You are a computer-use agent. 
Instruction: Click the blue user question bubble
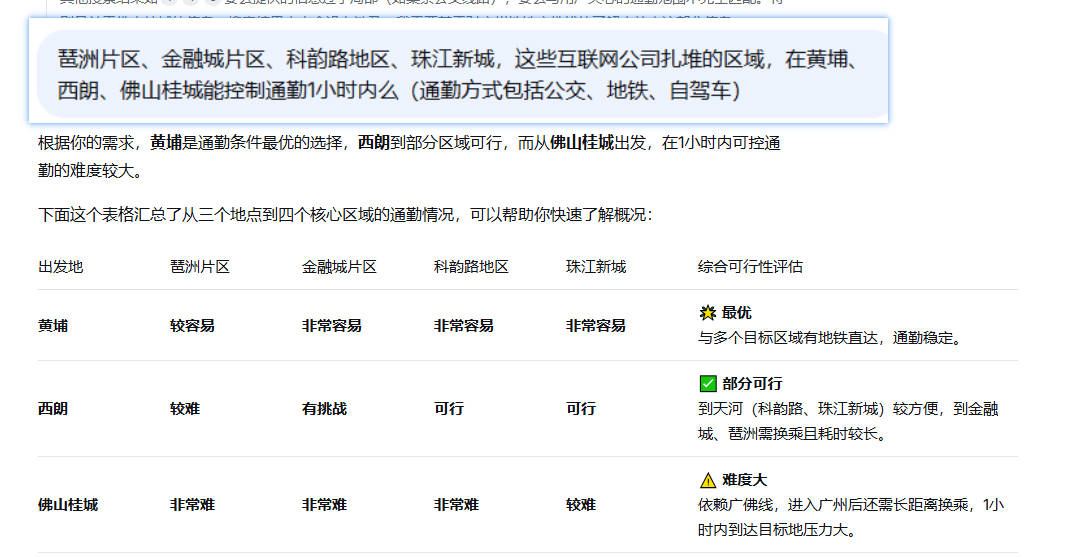[459, 74]
